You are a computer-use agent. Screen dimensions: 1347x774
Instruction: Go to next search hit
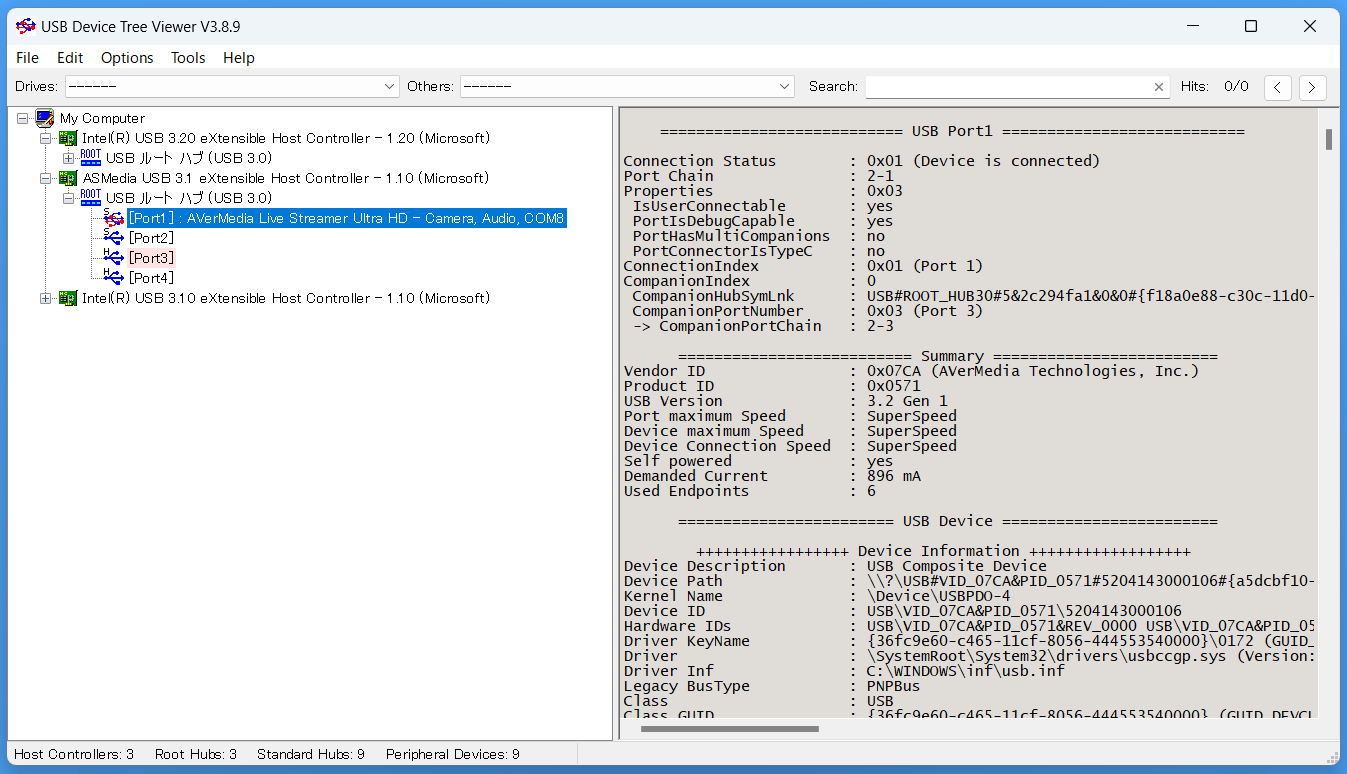1312,87
